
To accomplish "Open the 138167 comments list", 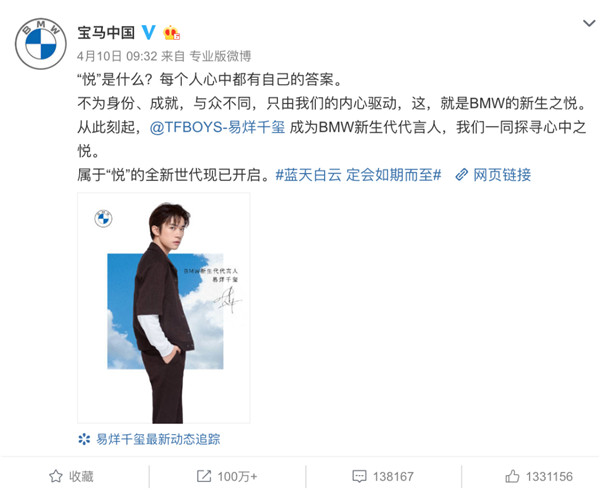I will click(x=393, y=477).
